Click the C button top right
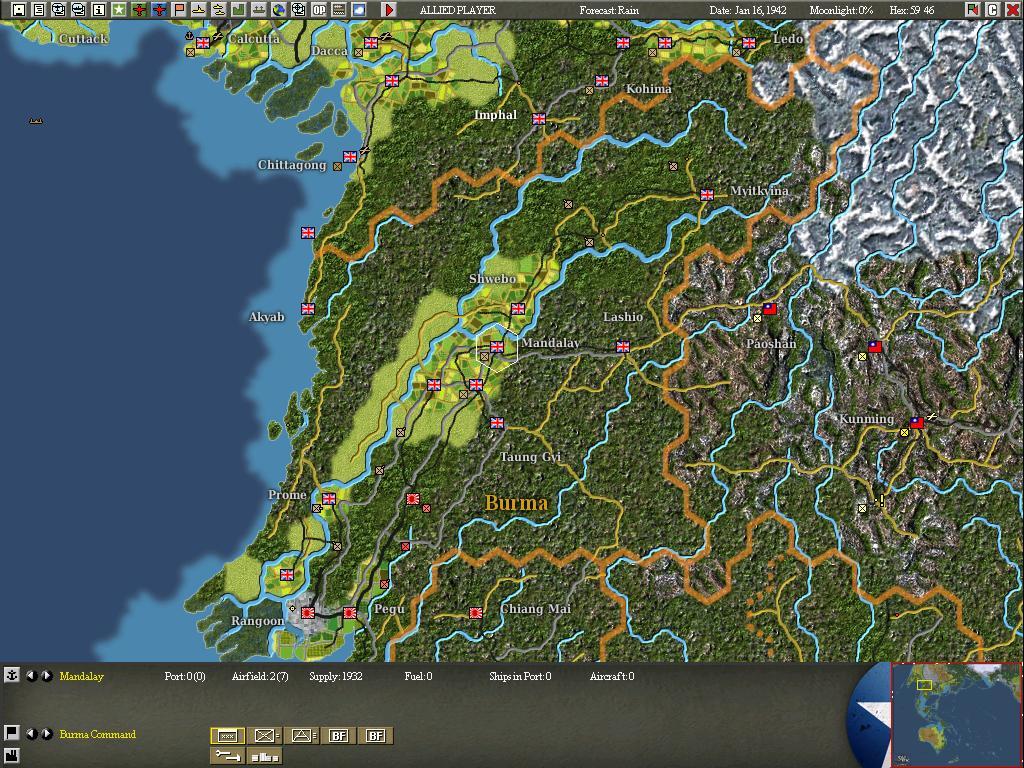The width and height of the screenshot is (1024, 768). tap(993, 10)
